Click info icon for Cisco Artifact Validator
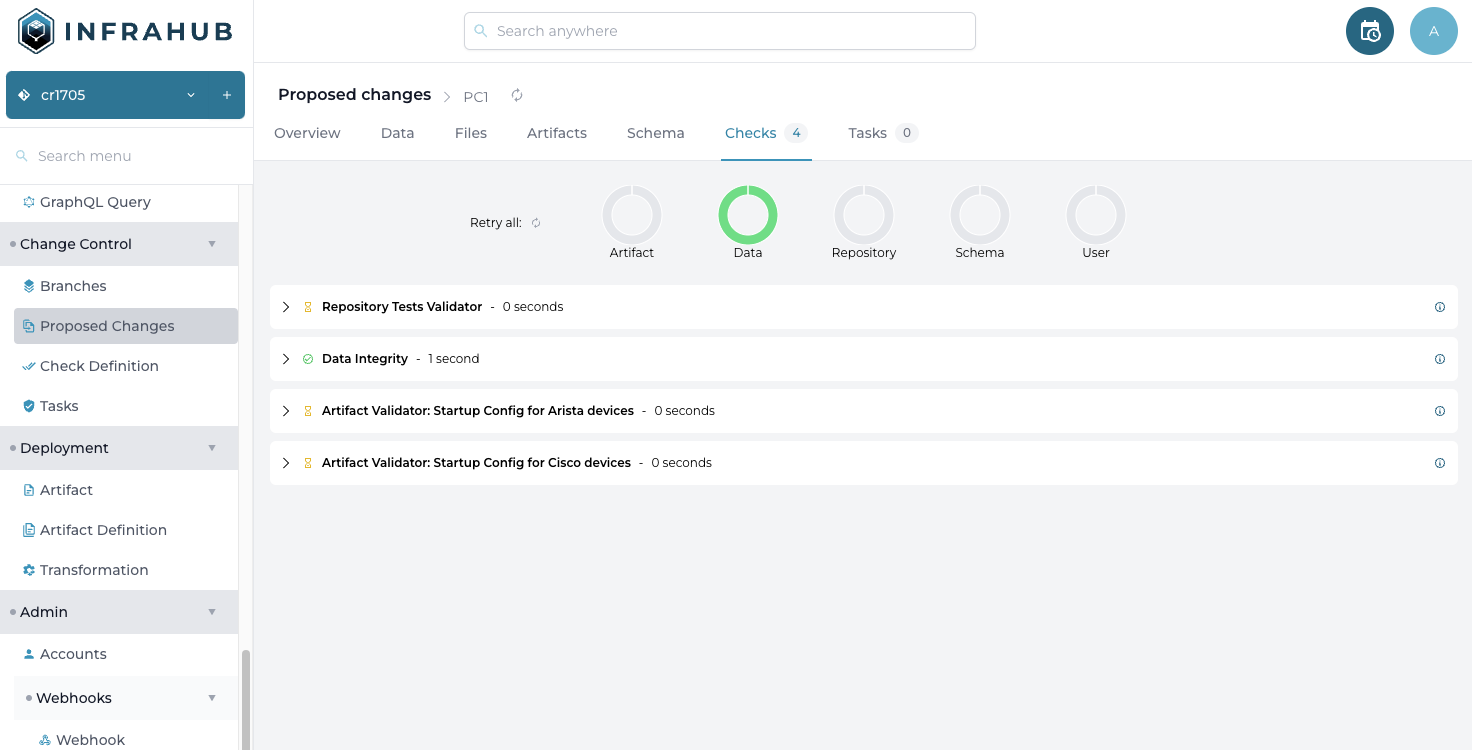 click(1439, 463)
